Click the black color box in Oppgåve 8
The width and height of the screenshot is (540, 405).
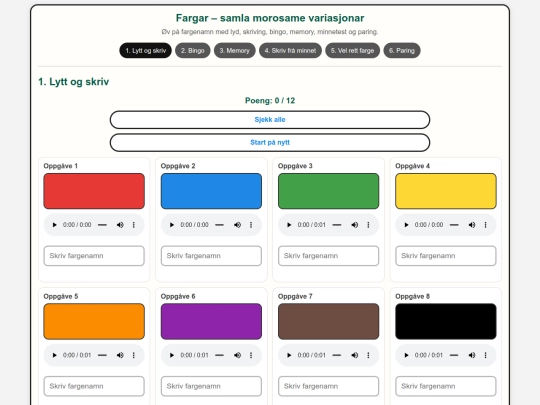coord(446,321)
